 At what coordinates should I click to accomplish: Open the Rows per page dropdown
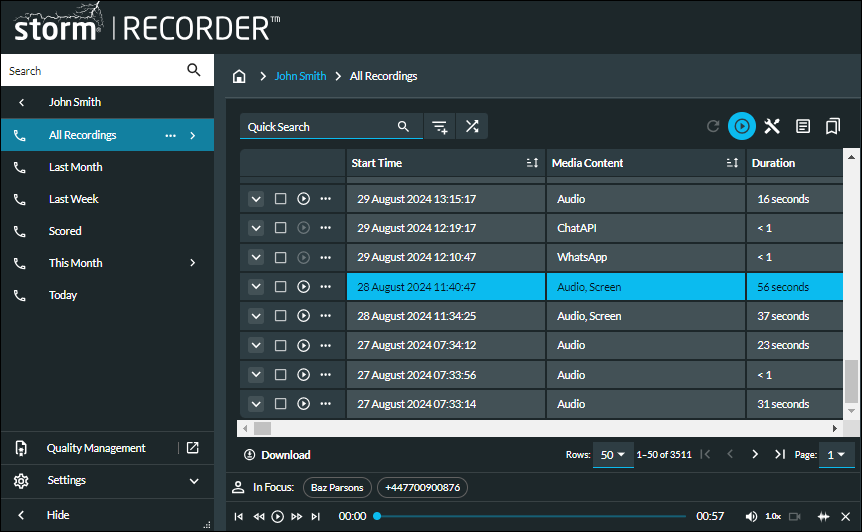pyautogui.click(x=612, y=454)
